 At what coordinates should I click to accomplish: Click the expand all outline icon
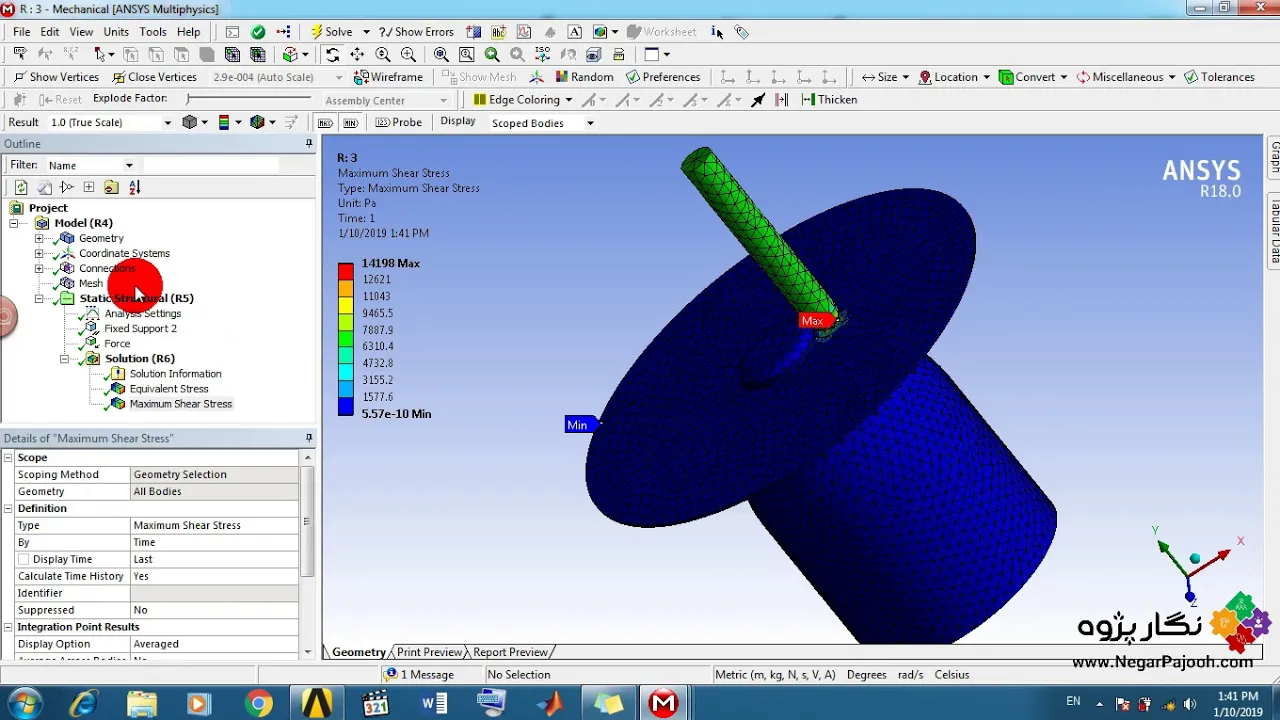89,187
